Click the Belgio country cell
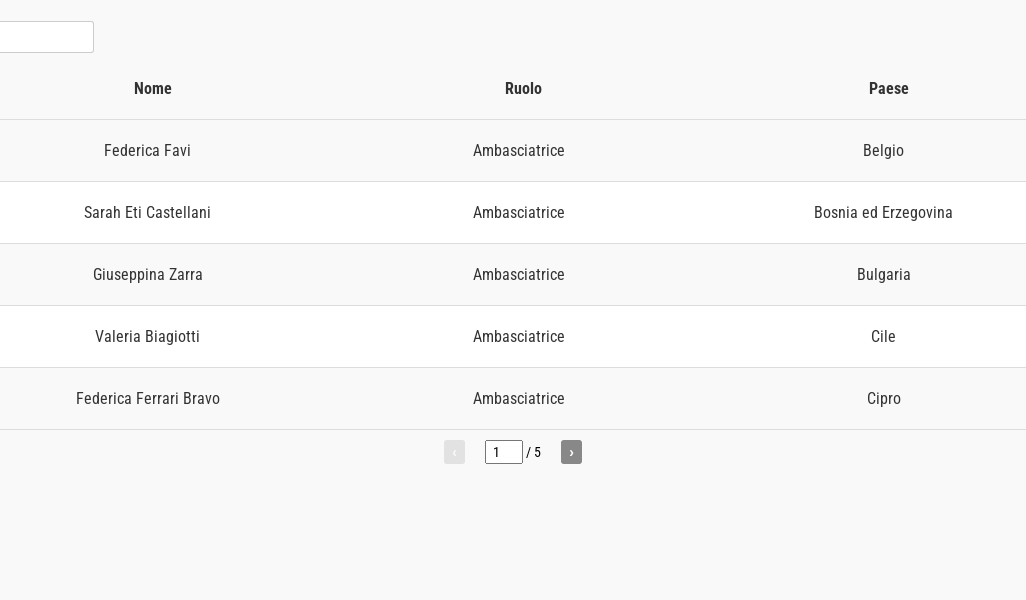Viewport: 1026px width, 600px height. tap(883, 151)
